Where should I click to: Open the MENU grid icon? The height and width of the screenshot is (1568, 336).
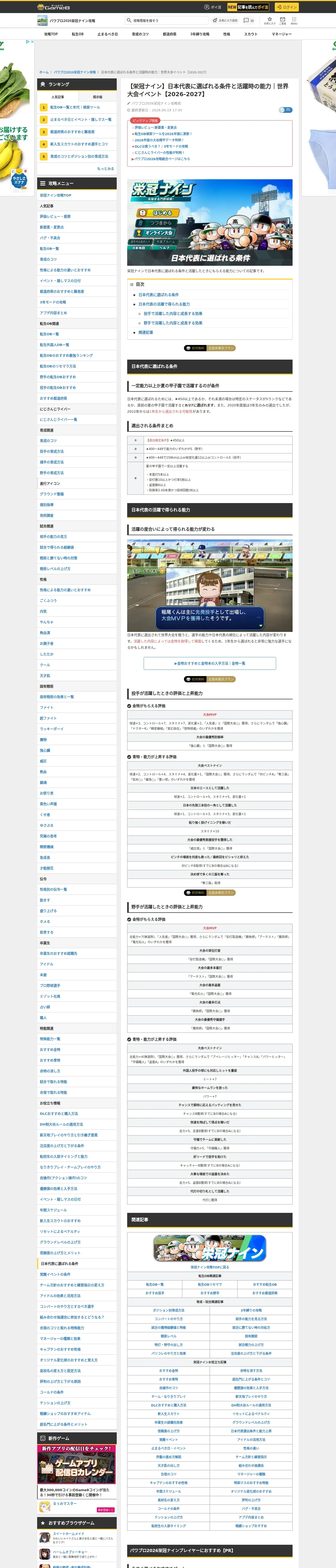[x=294, y=20]
